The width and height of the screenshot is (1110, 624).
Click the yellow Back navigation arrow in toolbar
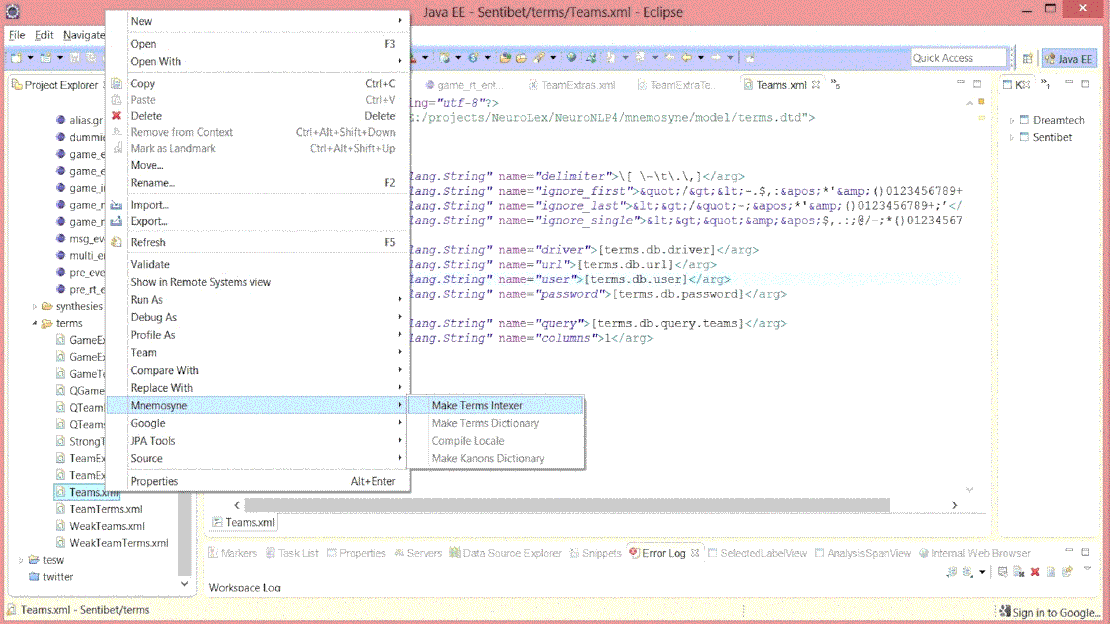coord(686,57)
